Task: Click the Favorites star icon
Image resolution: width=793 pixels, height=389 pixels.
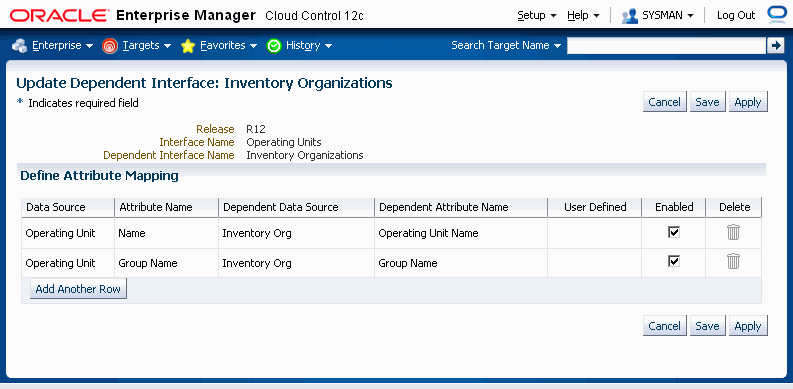Action: point(188,46)
